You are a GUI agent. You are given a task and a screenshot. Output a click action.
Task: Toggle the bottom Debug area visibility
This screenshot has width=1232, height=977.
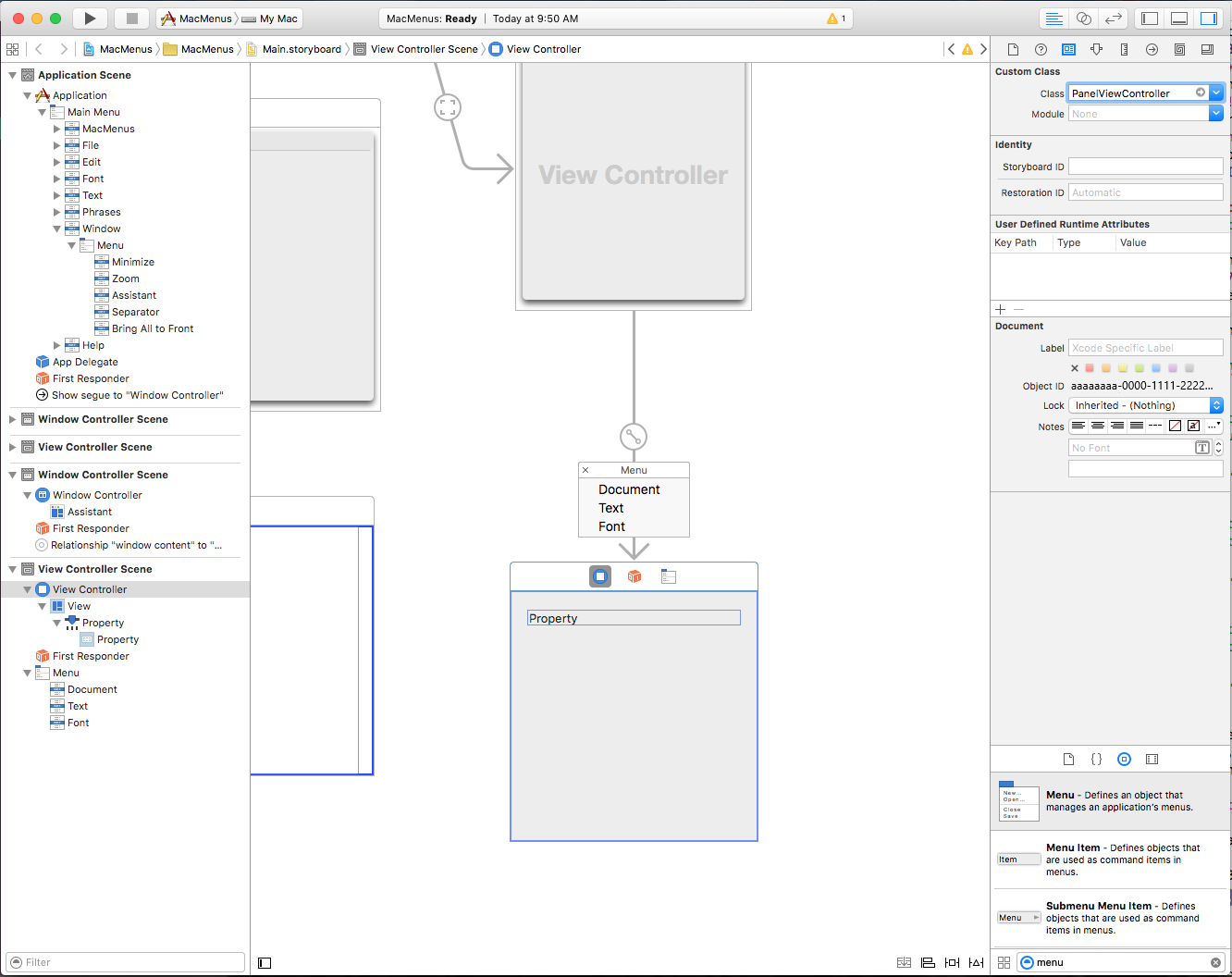tap(1179, 19)
